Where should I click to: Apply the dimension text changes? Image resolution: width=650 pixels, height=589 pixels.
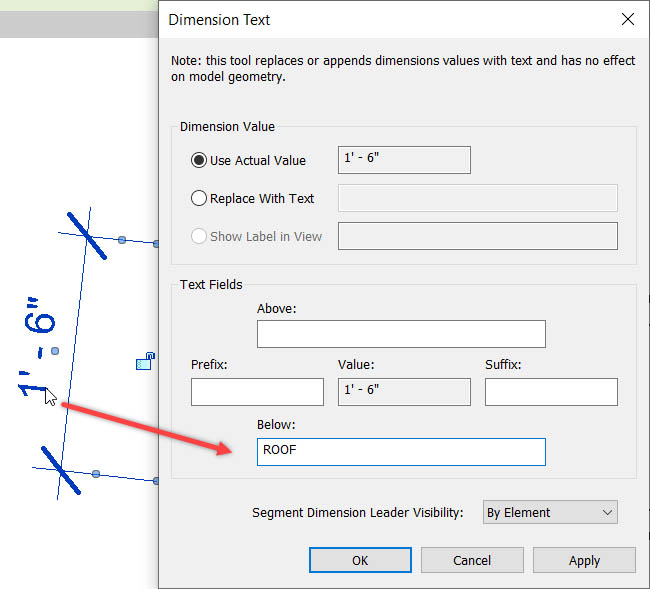(x=584, y=560)
